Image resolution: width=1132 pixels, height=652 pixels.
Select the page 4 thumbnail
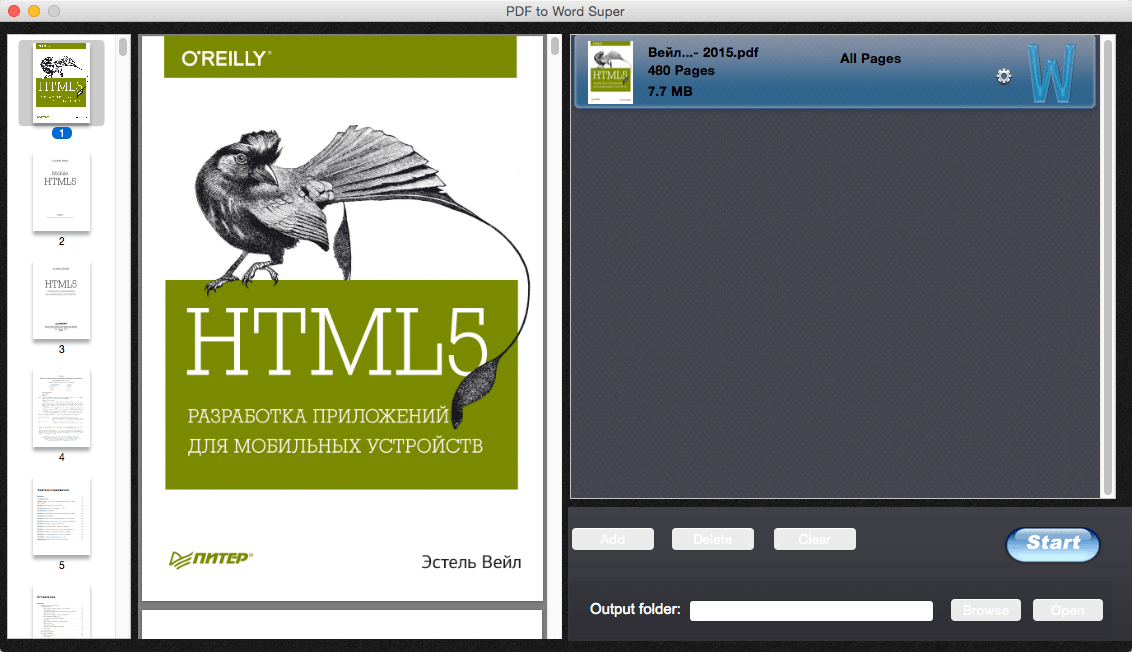tap(61, 407)
